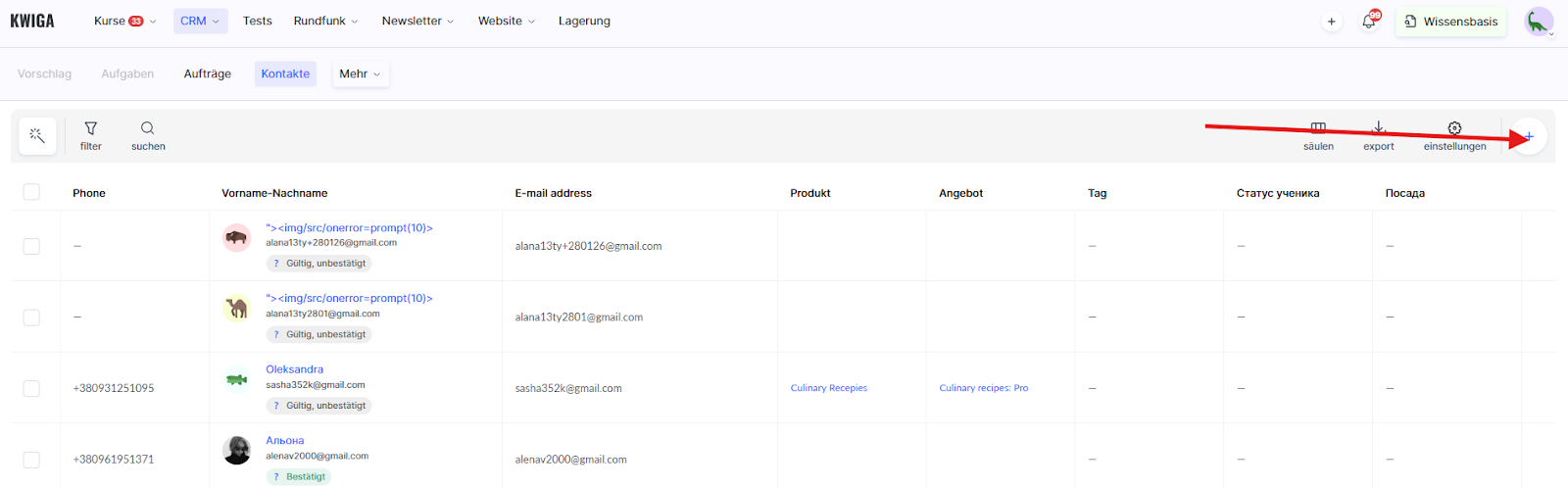Click the plus icon in top bar
The height and width of the screenshot is (488, 1568).
[x=1331, y=22]
